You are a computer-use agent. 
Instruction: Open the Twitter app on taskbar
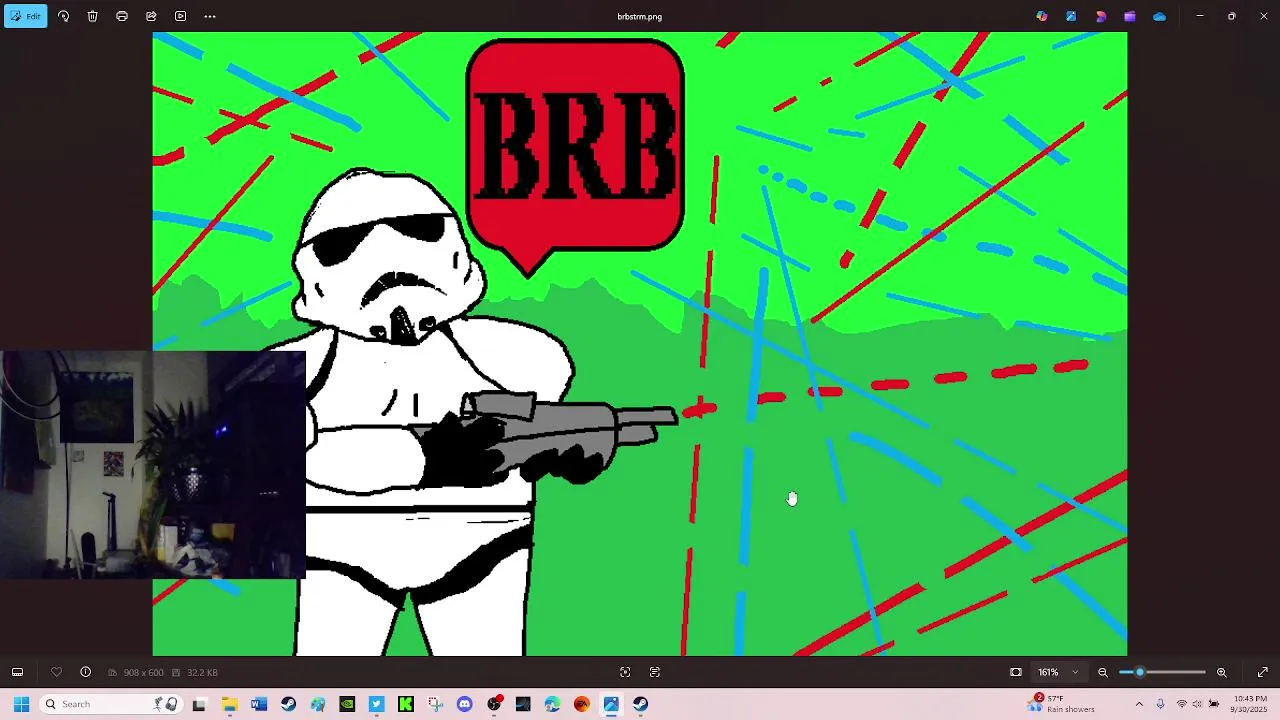[376, 704]
